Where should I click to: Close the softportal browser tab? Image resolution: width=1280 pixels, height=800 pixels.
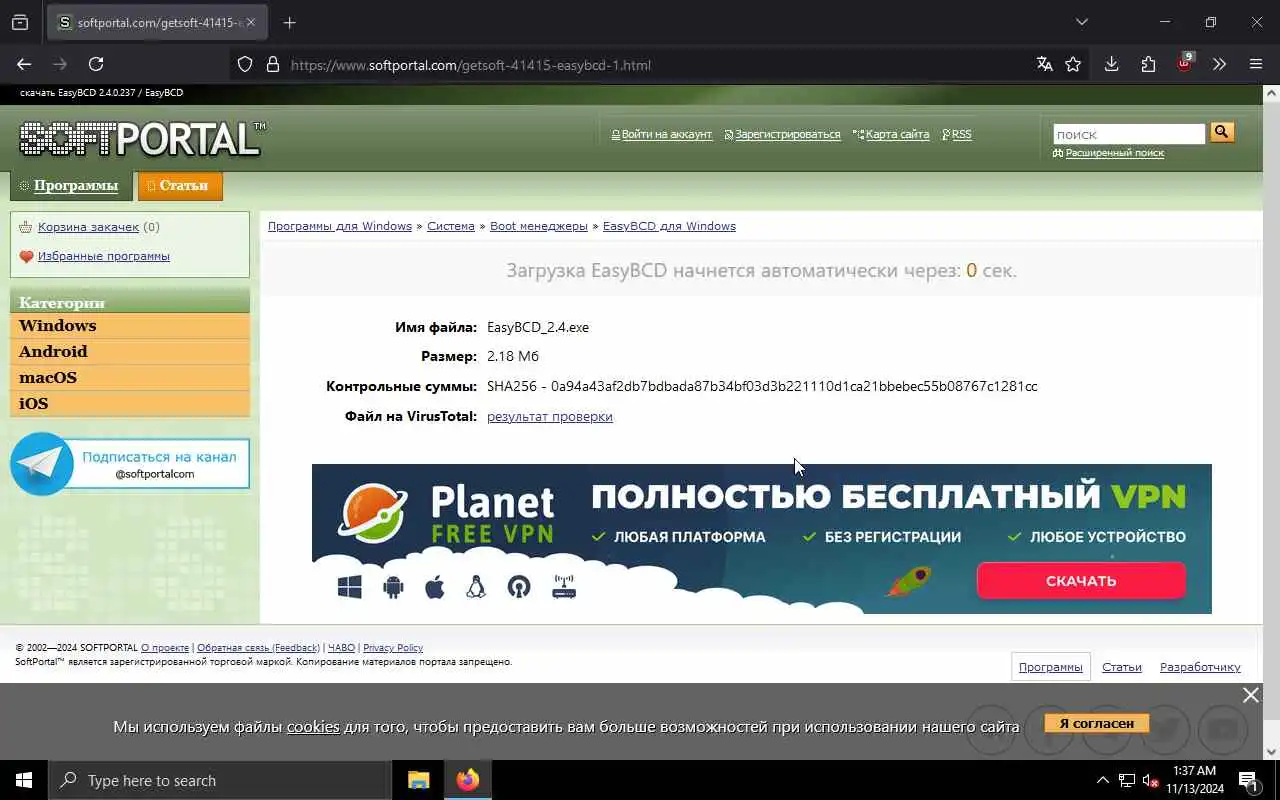[250, 22]
